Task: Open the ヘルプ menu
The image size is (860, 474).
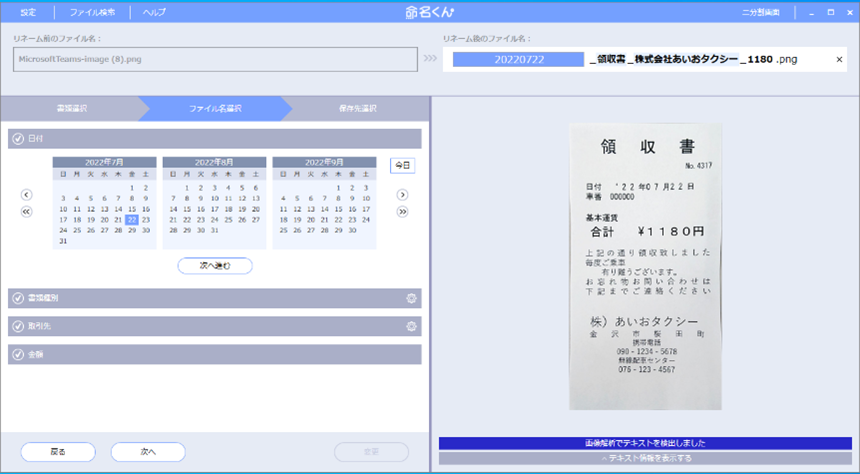Action: [155, 12]
